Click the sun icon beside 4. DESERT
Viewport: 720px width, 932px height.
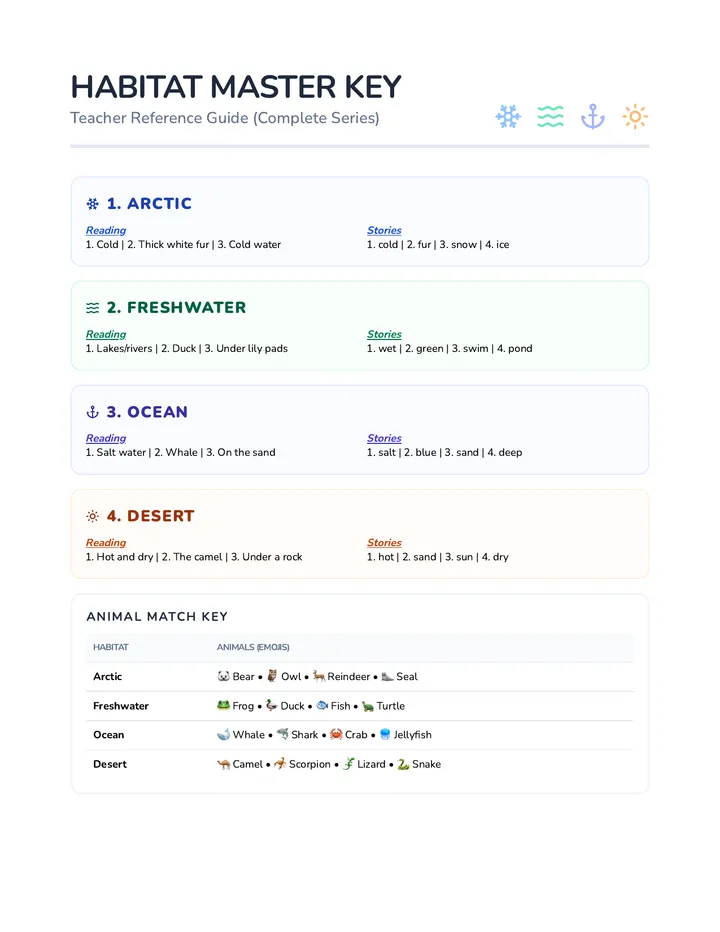pyautogui.click(x=93, y=516)
